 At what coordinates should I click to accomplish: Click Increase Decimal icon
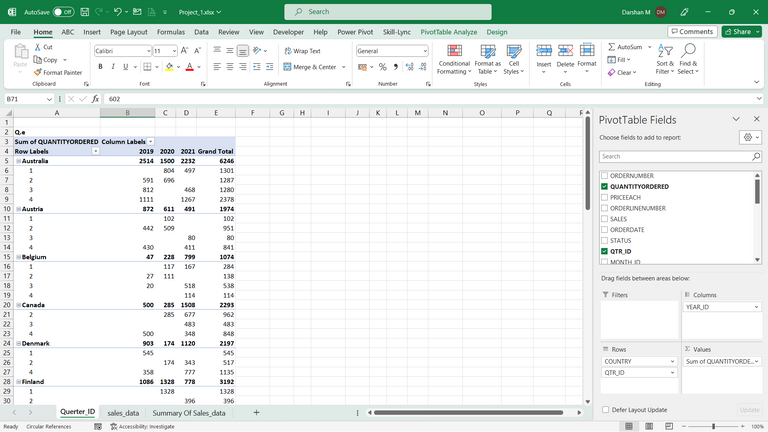[x=409, y=67]
